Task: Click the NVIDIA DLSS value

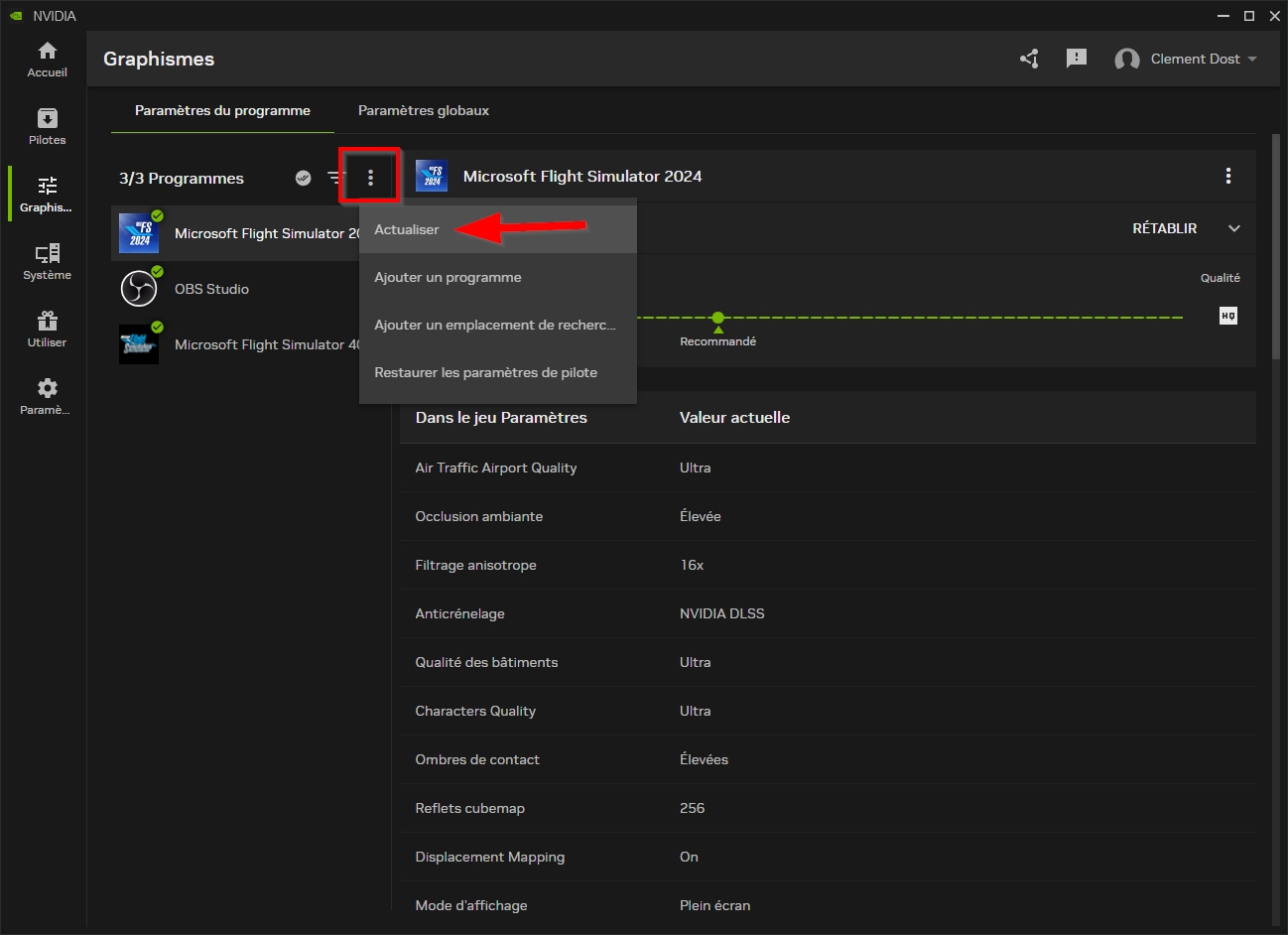Action: tap(722, 613)
